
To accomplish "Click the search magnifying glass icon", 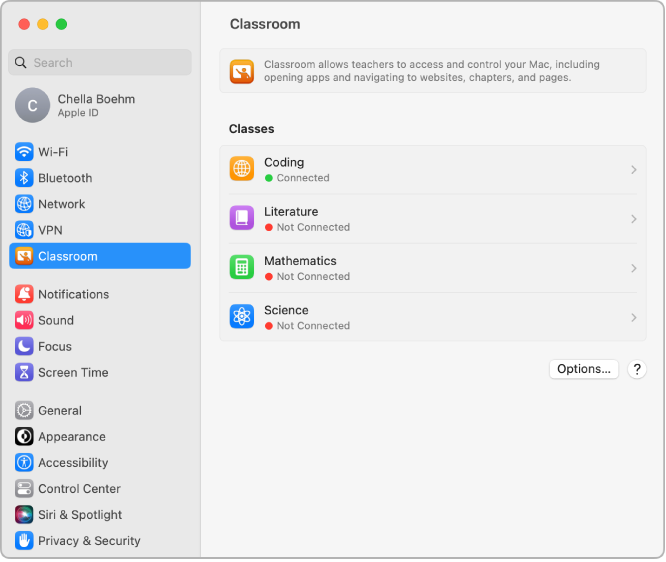I will [x=20, y=62].
